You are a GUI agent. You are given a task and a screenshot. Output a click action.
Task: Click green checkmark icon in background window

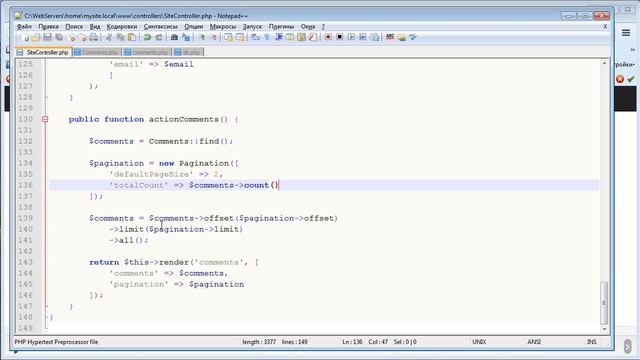[x=631, y=79]
